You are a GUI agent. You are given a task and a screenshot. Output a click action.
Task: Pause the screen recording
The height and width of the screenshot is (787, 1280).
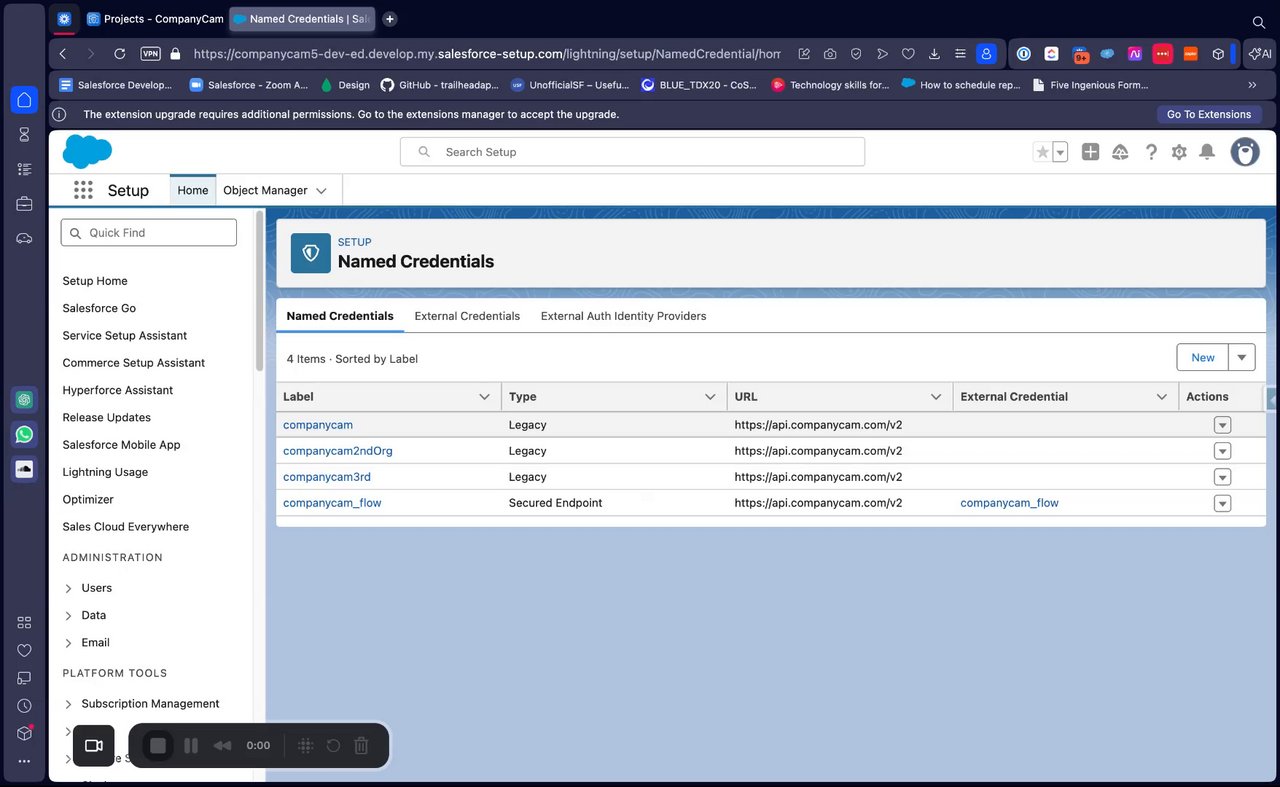click(x=191, y=746)
